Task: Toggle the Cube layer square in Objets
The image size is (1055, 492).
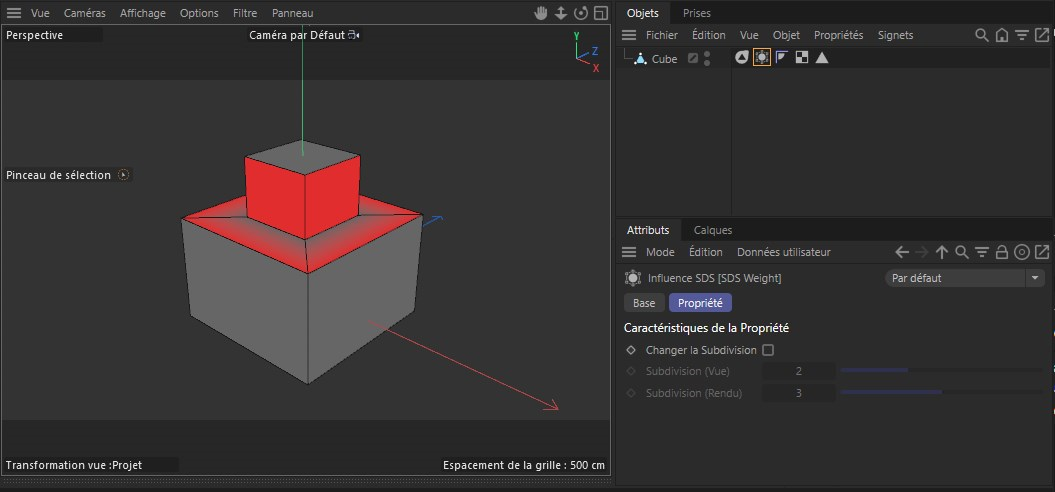Action: point(692,58)
